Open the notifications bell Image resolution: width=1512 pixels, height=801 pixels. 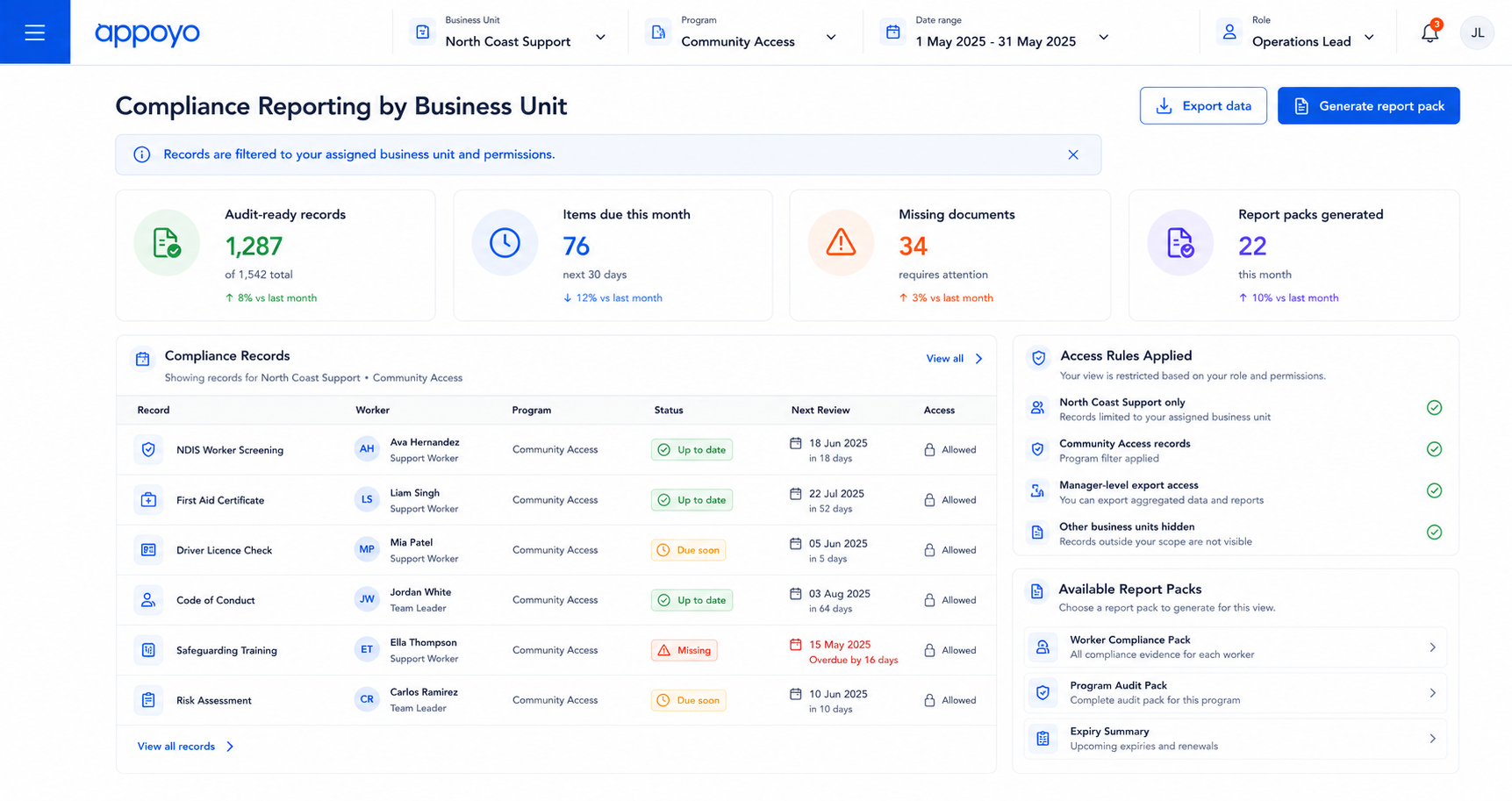(x=1430, y=33)
